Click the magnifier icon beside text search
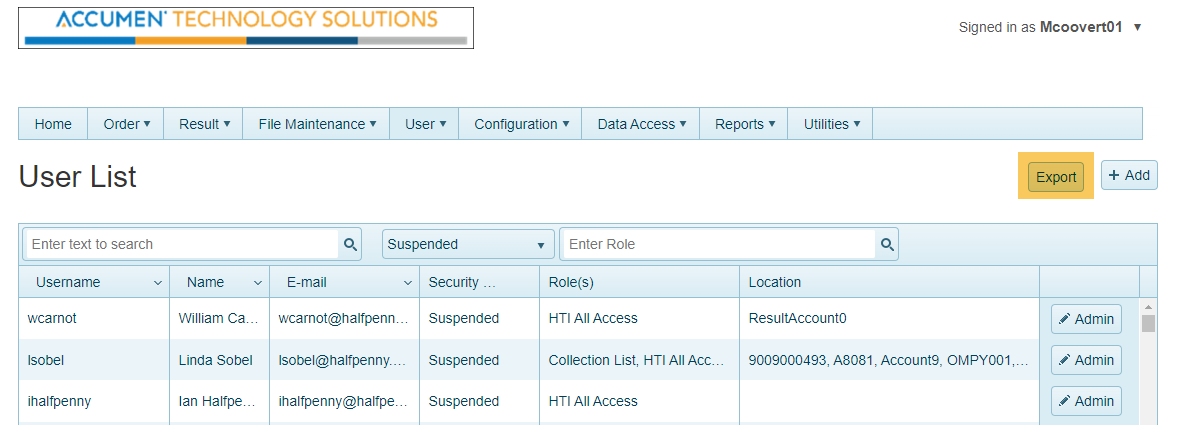The width and height of the screenshot is (1179, 425). pos(350,244)
